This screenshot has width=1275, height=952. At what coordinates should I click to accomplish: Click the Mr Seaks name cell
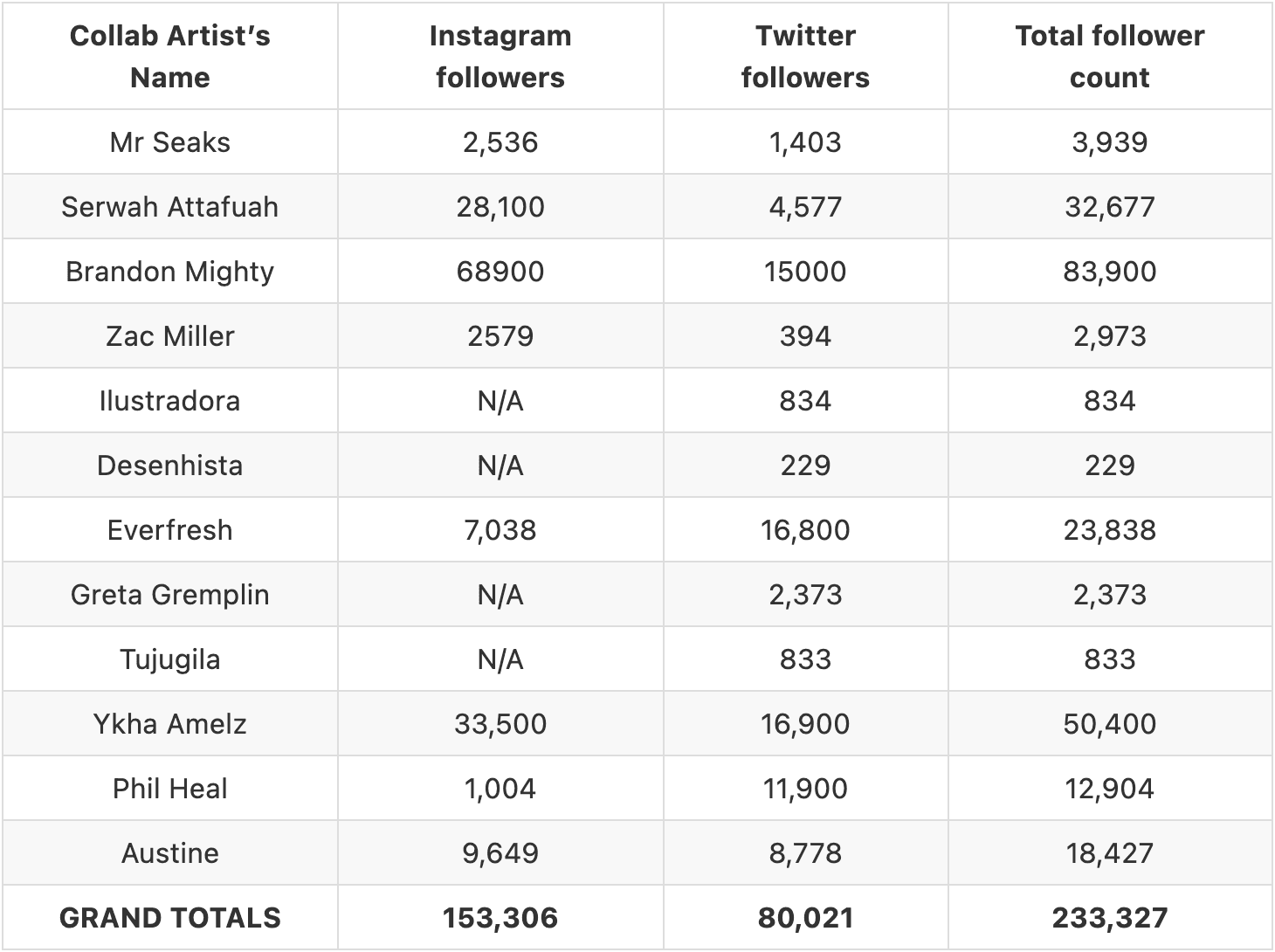(x=170, y=142)
